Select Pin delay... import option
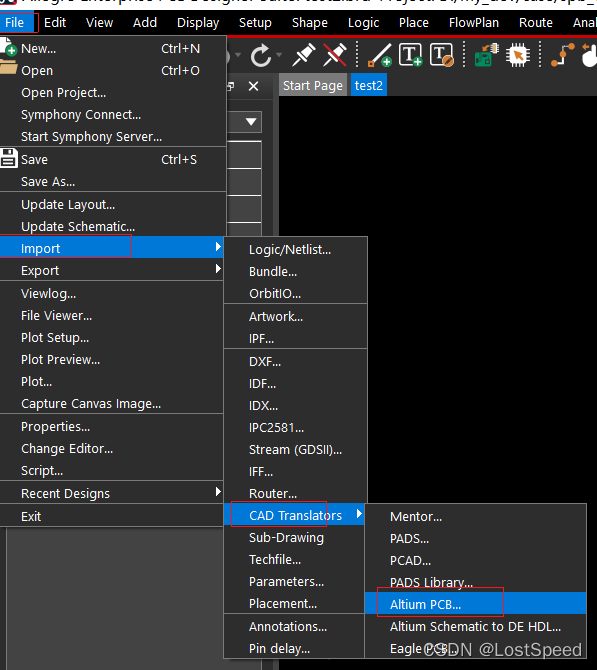This screenshot has height=670, width=597. 294,649
